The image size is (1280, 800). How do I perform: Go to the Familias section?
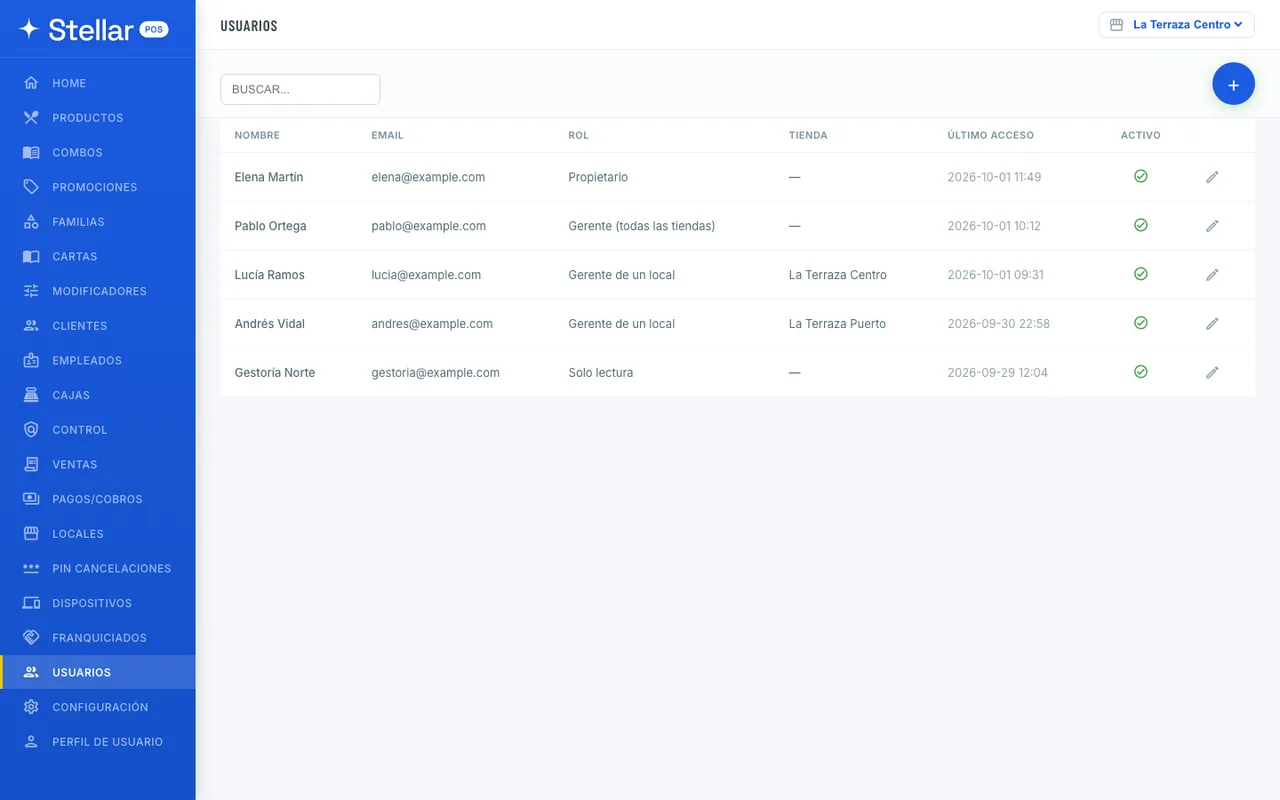[x=98, y=222]
